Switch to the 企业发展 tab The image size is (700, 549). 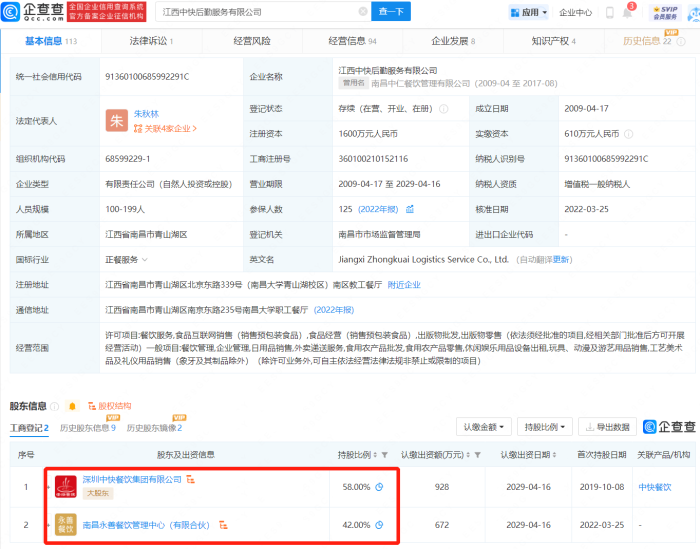coord(453,41)
